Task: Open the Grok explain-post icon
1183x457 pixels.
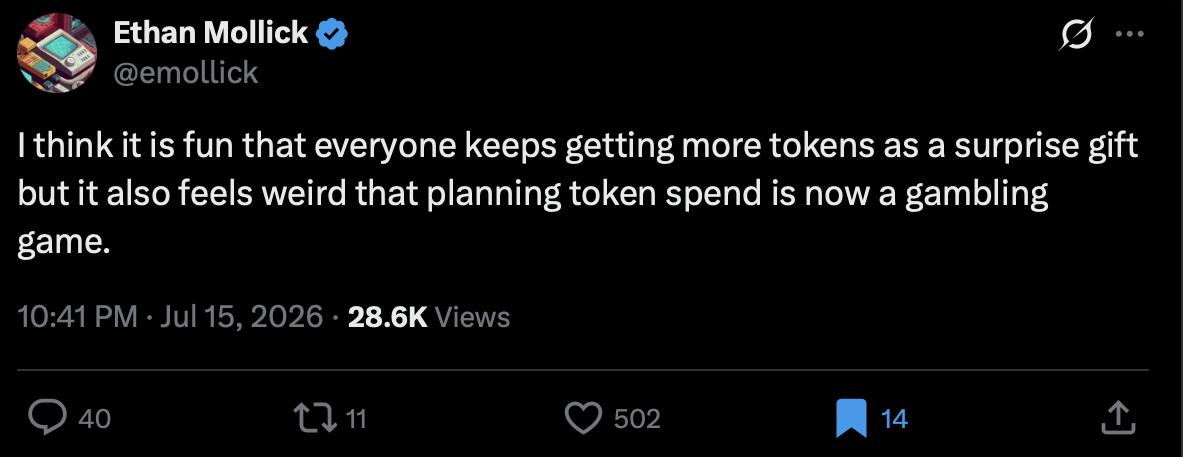Action: coord(1077,35)
